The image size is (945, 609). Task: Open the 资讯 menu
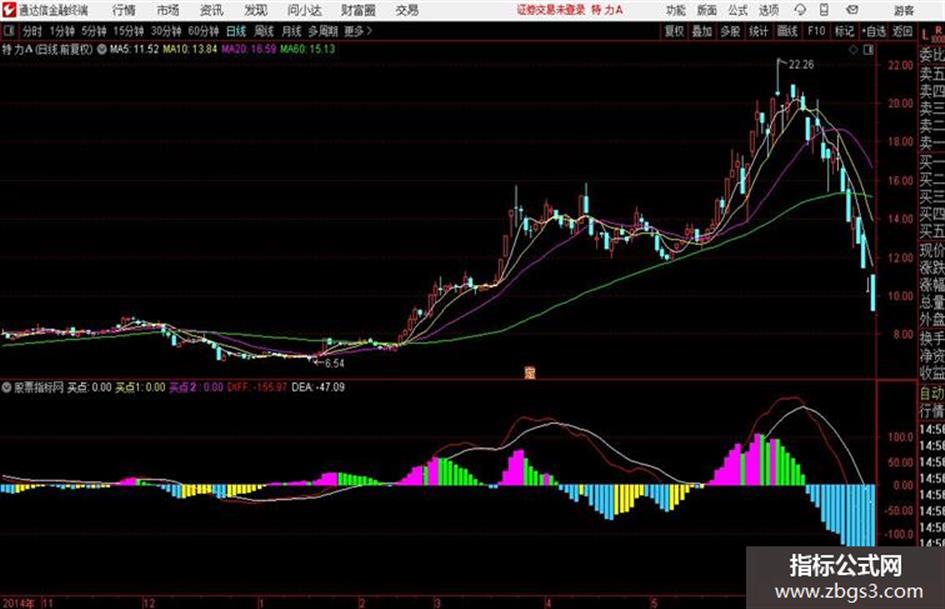[212, 10]
